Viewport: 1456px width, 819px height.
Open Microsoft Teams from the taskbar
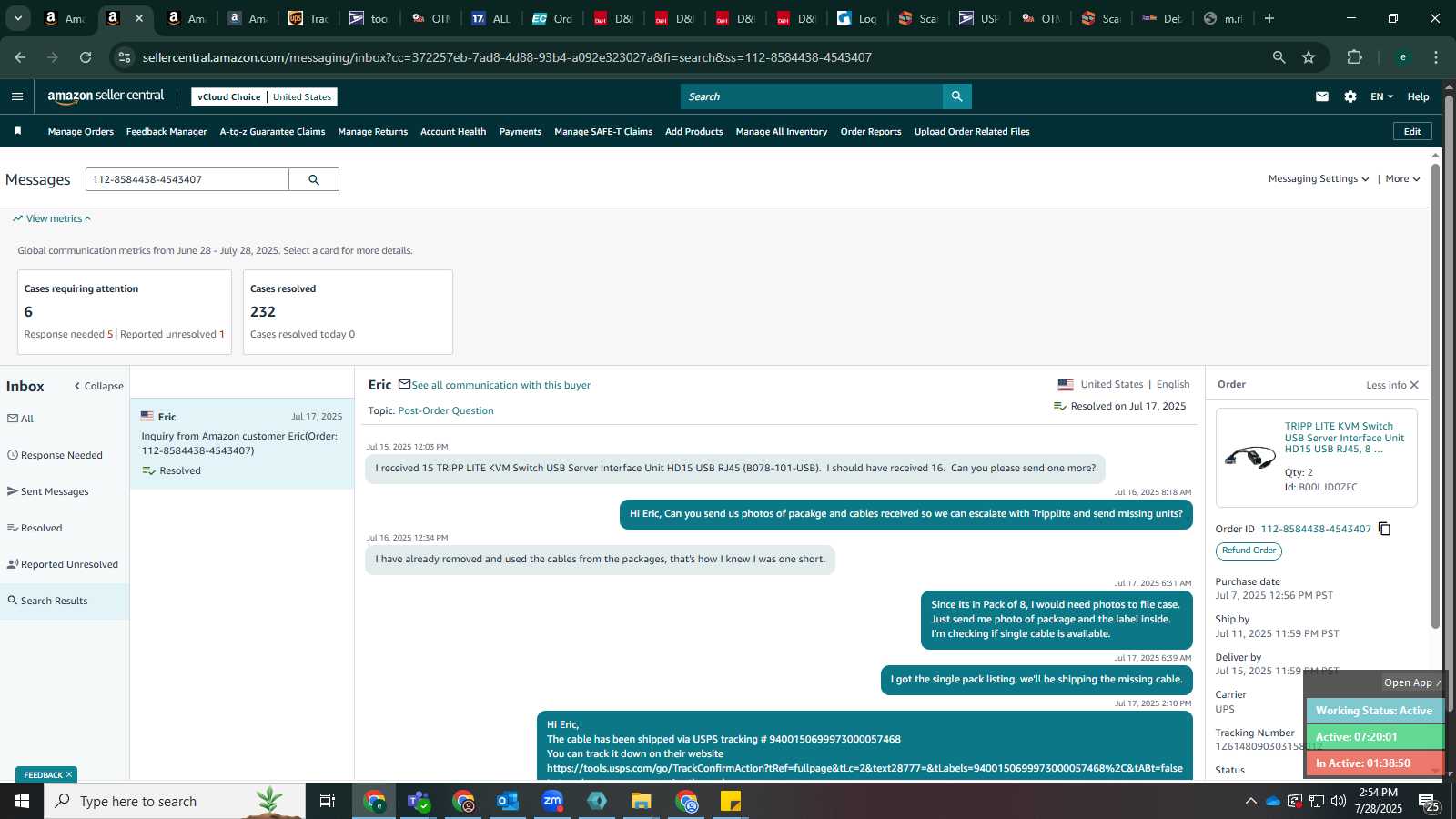pyautogui.click(x=419, y=801)
